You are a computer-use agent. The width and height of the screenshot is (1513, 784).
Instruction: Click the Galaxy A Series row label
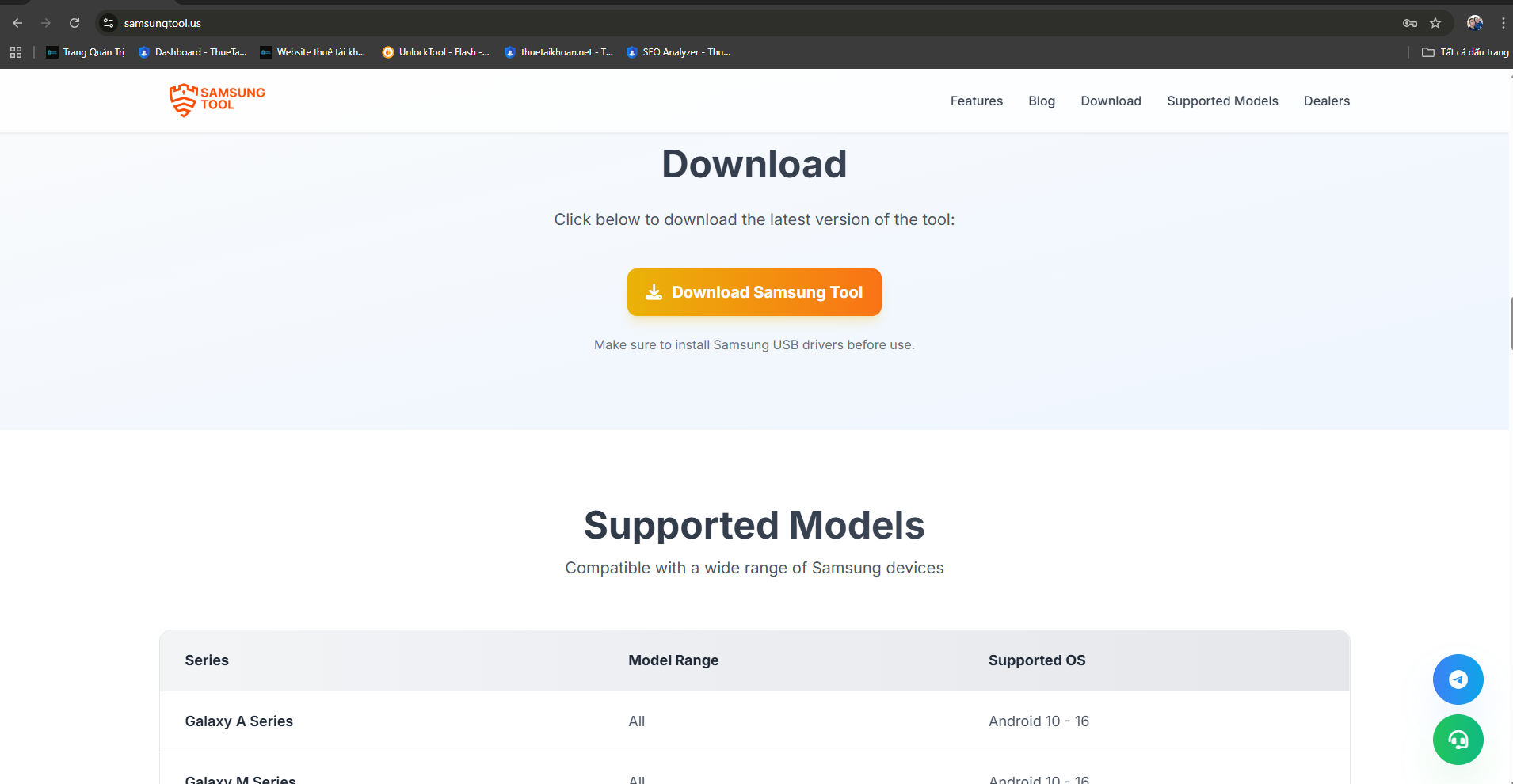coord(239,721)
